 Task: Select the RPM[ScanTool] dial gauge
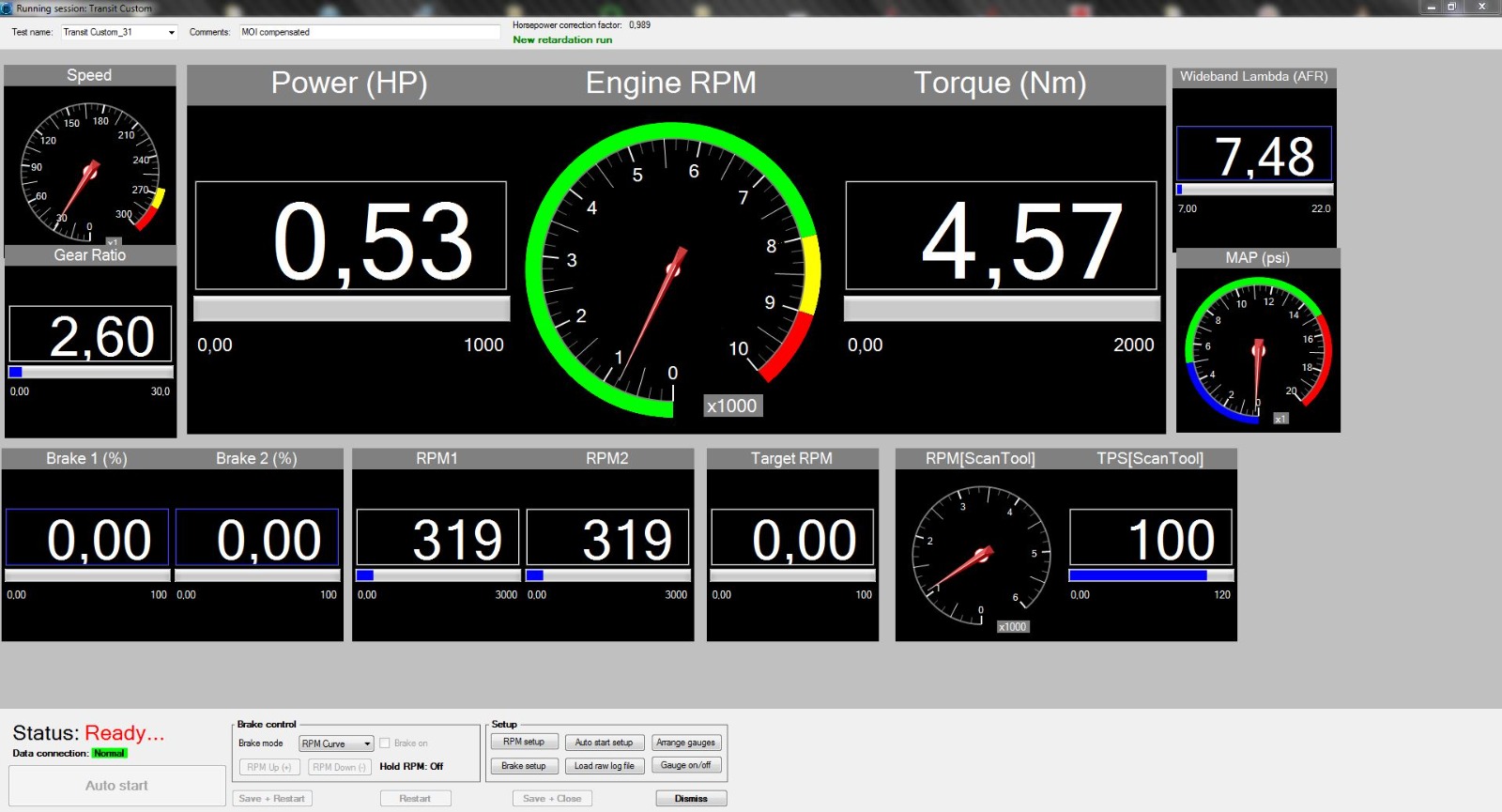tap(982, 556)
